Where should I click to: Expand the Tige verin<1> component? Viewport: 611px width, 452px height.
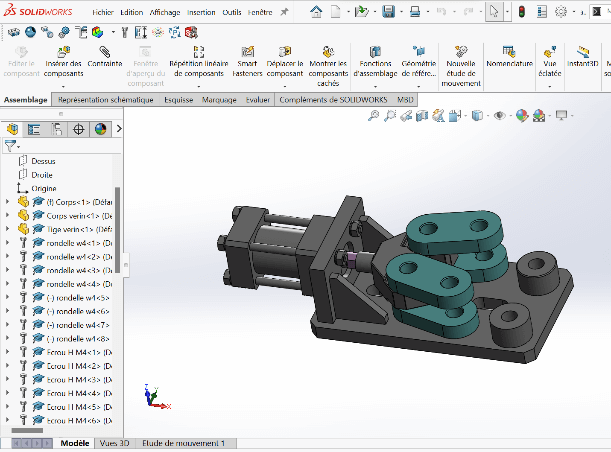point(8,228)
